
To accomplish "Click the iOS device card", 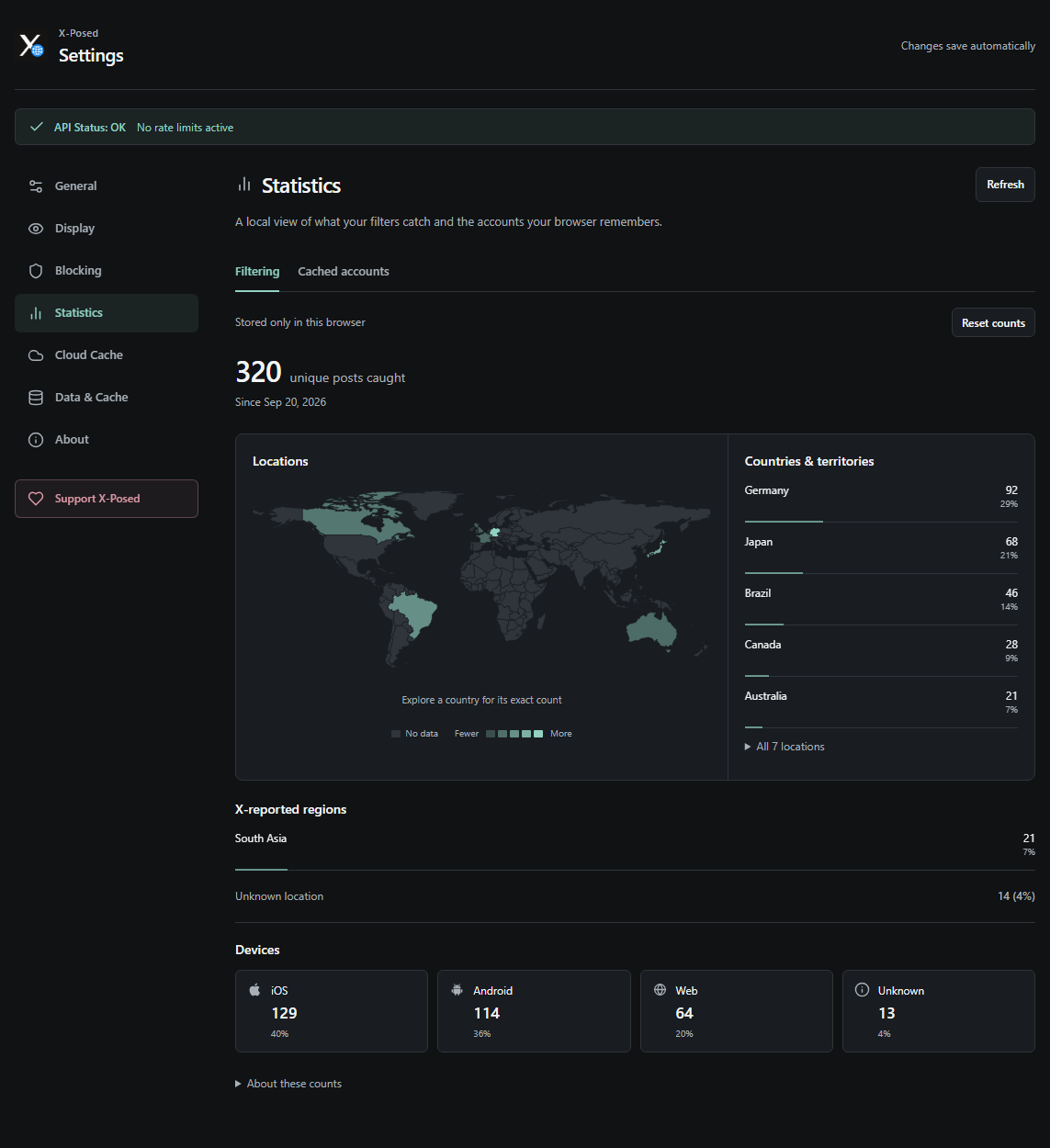I will coord(332,1011).
